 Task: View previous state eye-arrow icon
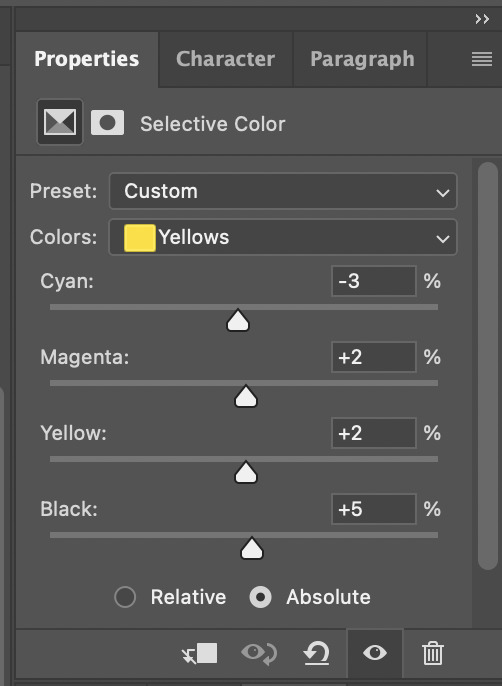pos(259,654)
